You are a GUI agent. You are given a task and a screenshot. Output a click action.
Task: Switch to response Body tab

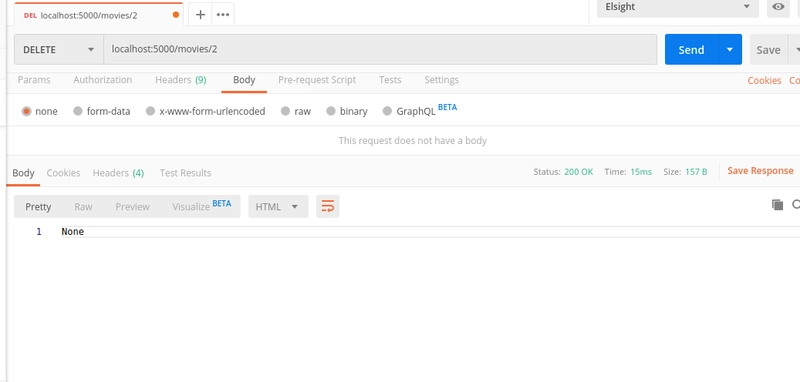tap(23, 173)
